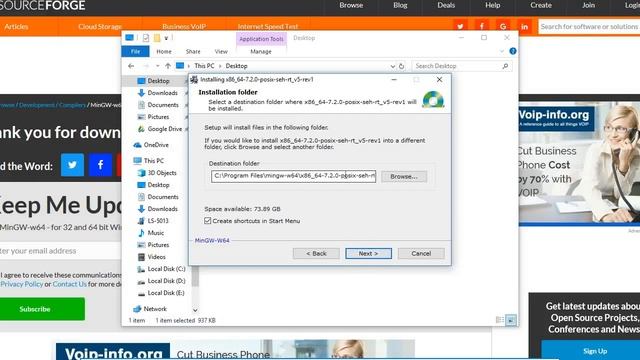Screen dimensions: 640x360
Task: Click the Destination folder path field
Action: click(x=293, y=176)
